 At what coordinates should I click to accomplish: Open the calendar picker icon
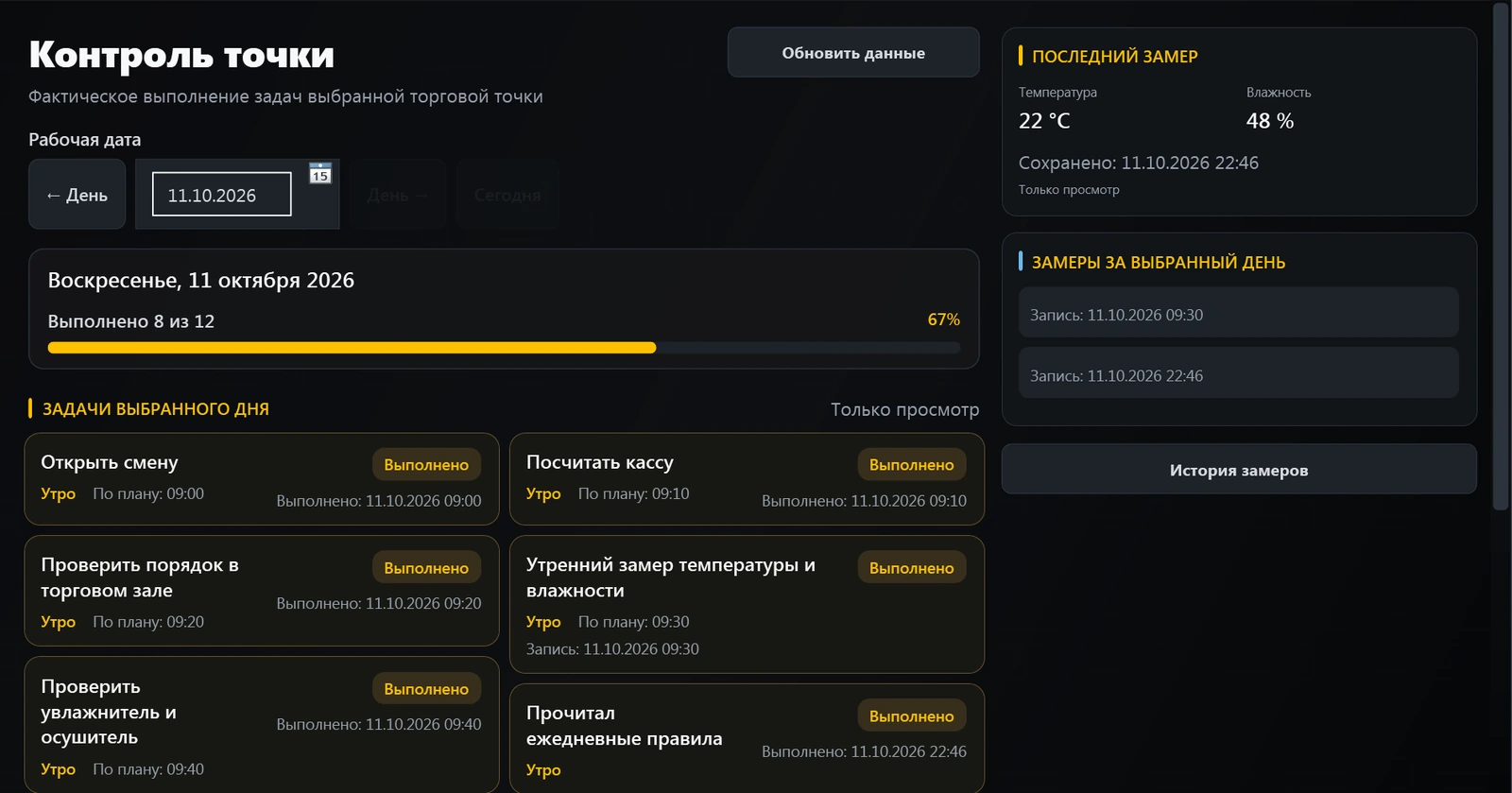point(320,174)
